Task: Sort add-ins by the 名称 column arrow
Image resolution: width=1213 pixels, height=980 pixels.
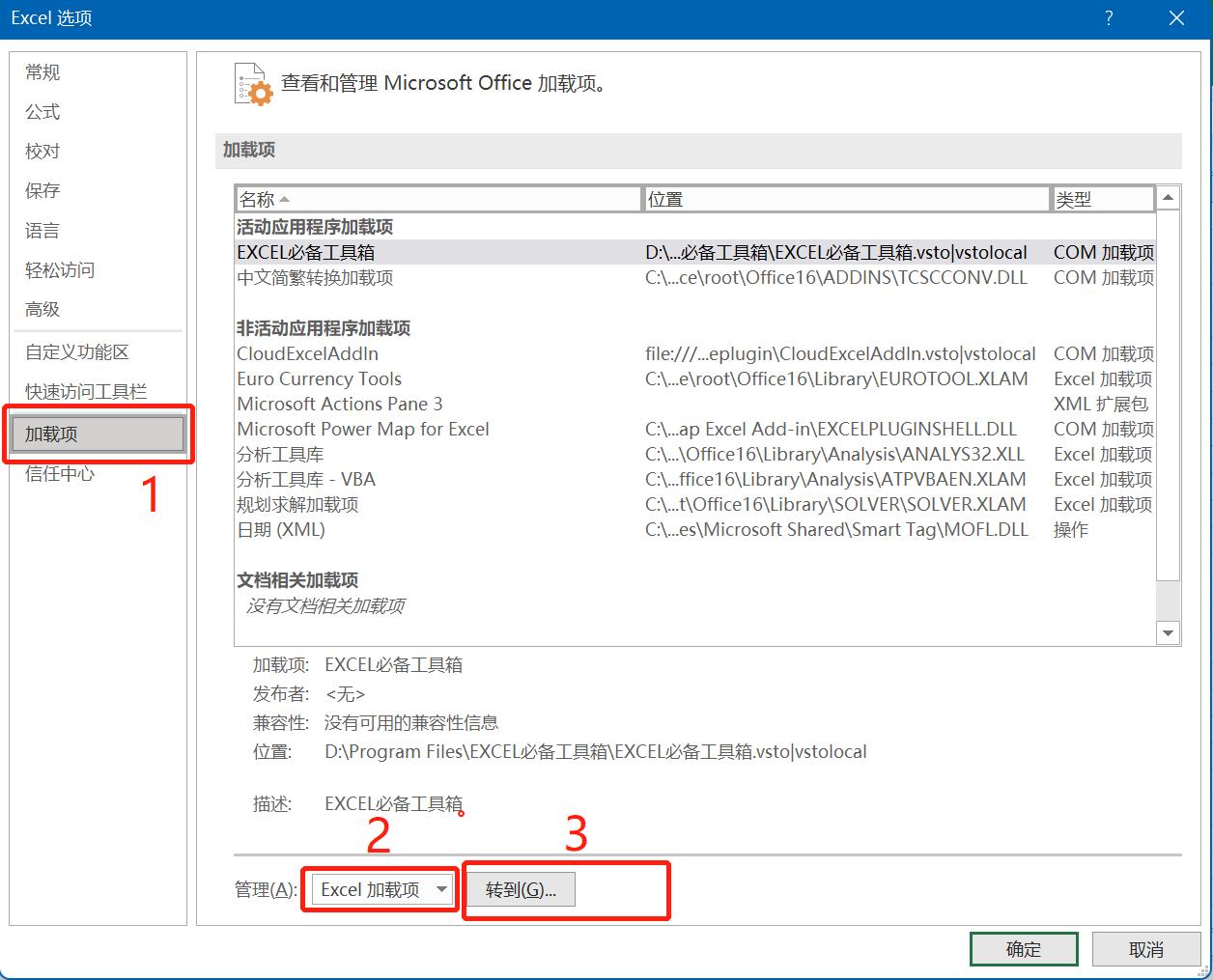Action: 285,198
